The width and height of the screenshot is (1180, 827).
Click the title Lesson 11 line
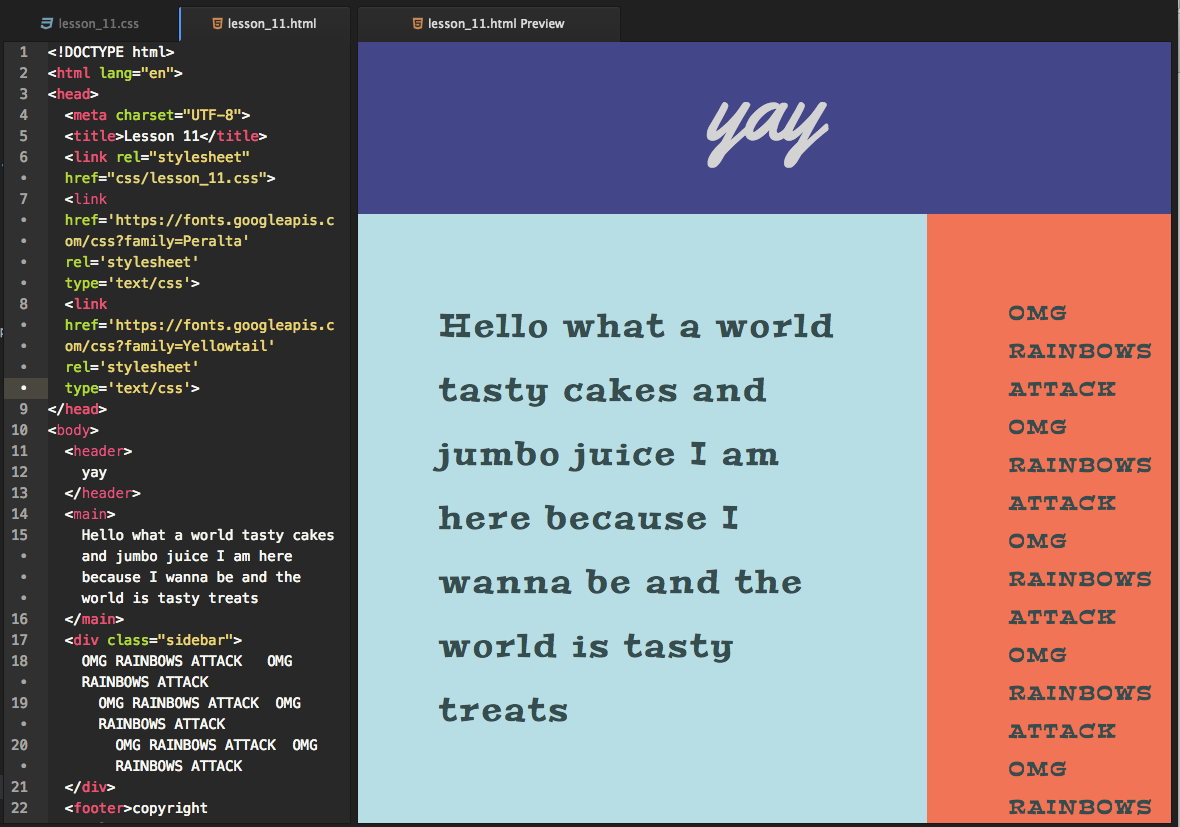[x=166, y=136]
